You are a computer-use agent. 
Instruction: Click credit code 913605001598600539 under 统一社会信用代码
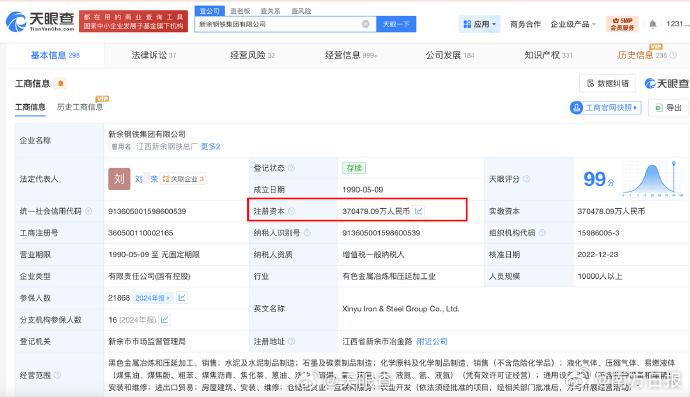point(147,211)
